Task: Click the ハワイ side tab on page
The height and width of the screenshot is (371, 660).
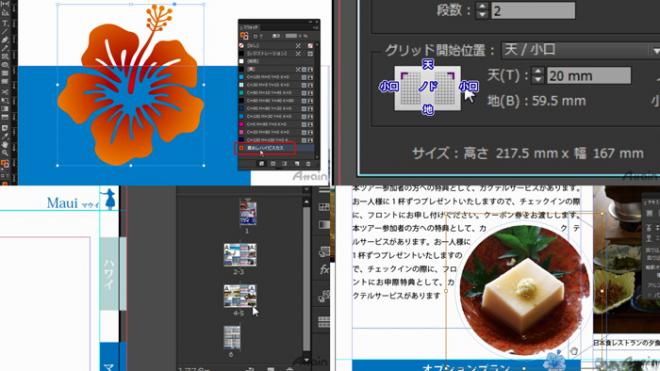Action: click(x=109, y=274)
